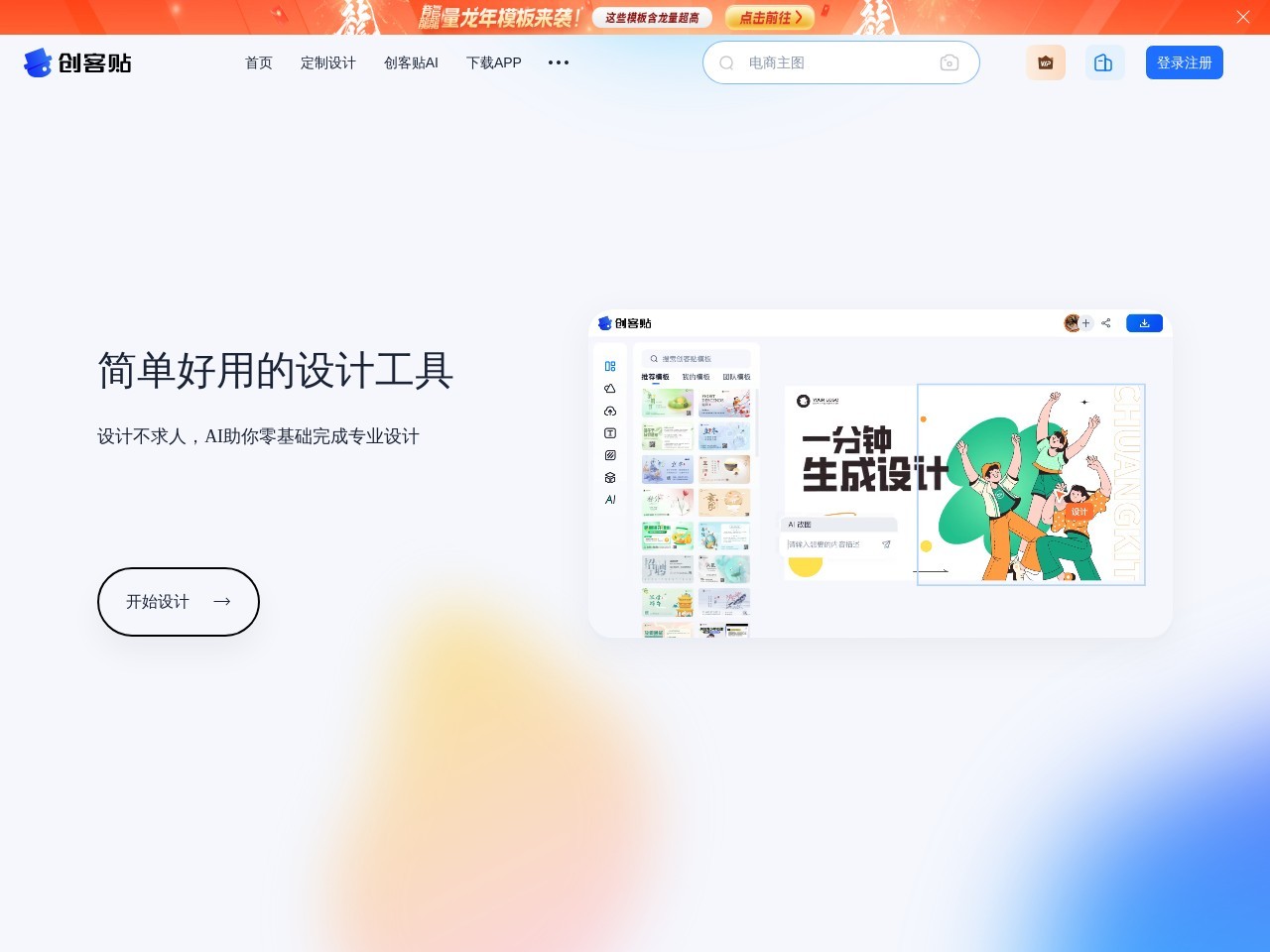Switch to the 团队模板 tab
The width and height of the screenshot is (1270, 952).
pyautogui.click(x=738, y=376)
